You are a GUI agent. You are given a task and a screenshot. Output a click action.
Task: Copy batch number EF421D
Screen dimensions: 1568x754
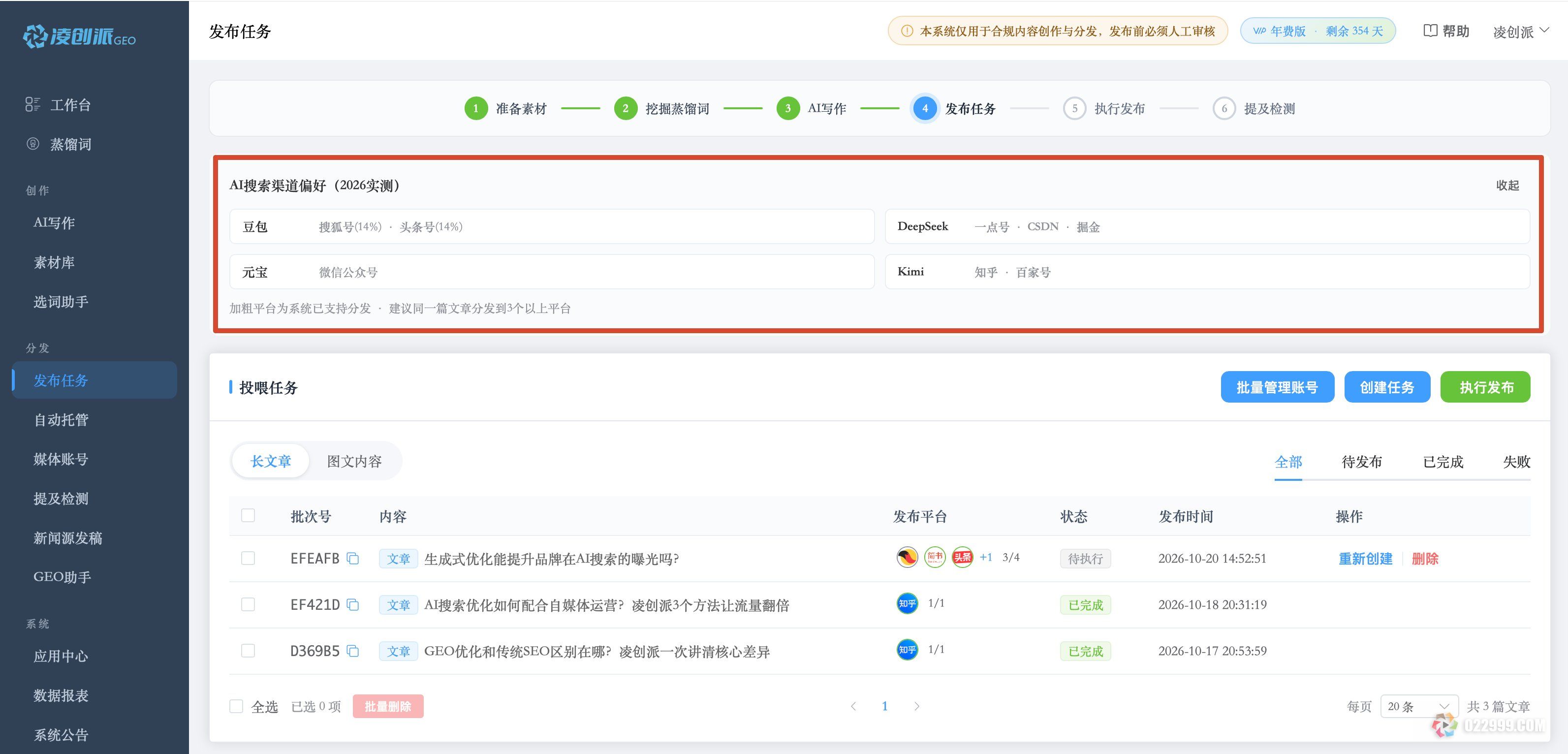(x=353, y=604)
